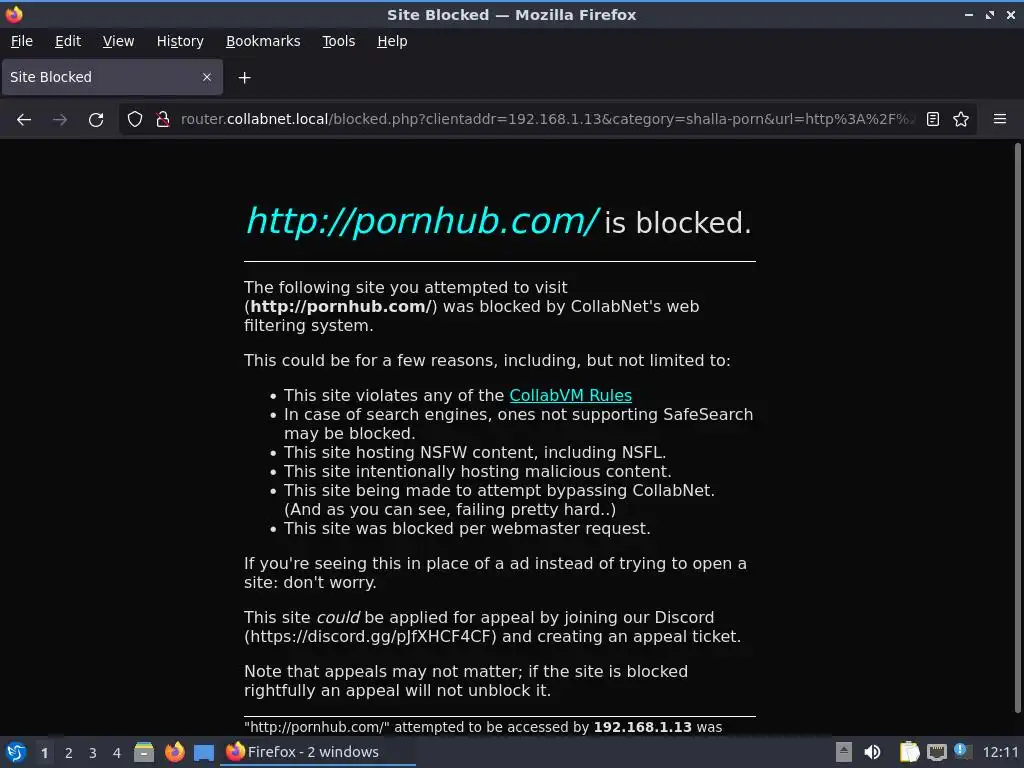
Task: Click 'This site hosting NSFW content' bullet
Action: pyautogui.click(x=475, y=453)
